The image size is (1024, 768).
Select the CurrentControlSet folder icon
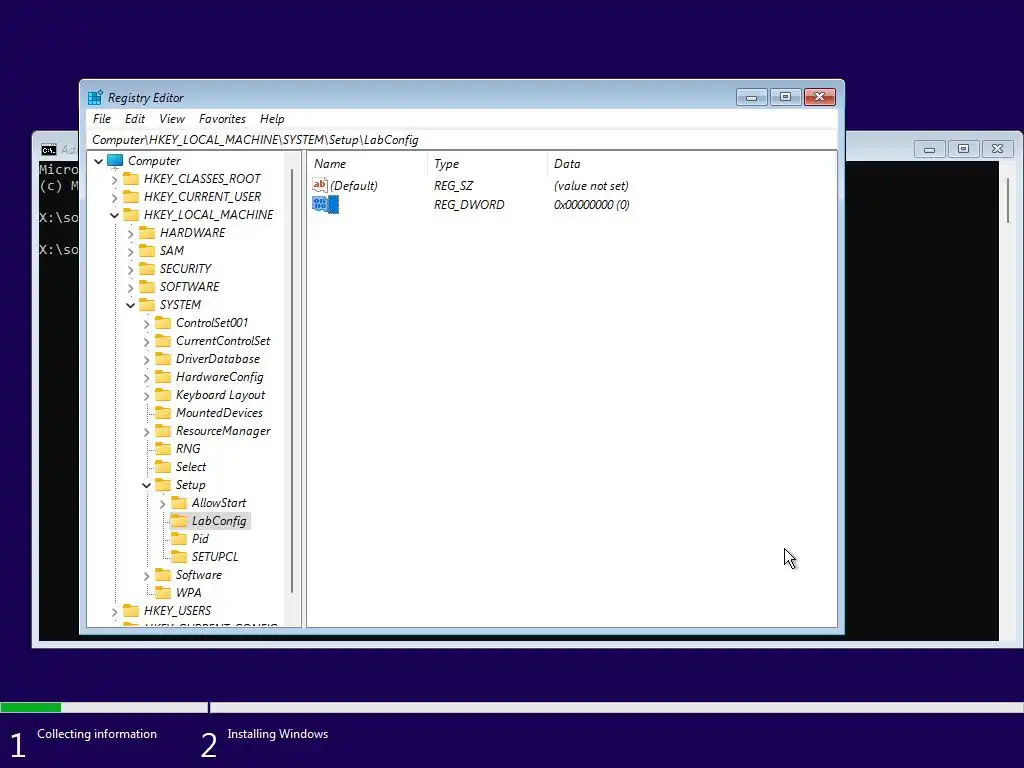[163, 341]
